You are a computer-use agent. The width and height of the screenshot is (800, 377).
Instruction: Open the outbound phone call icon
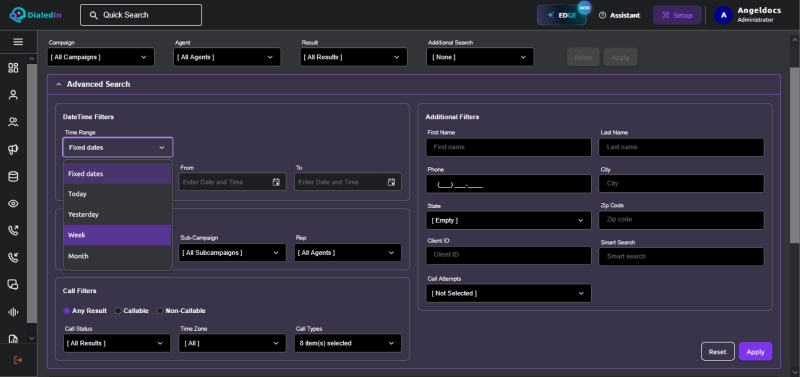(x=13, y=231)
